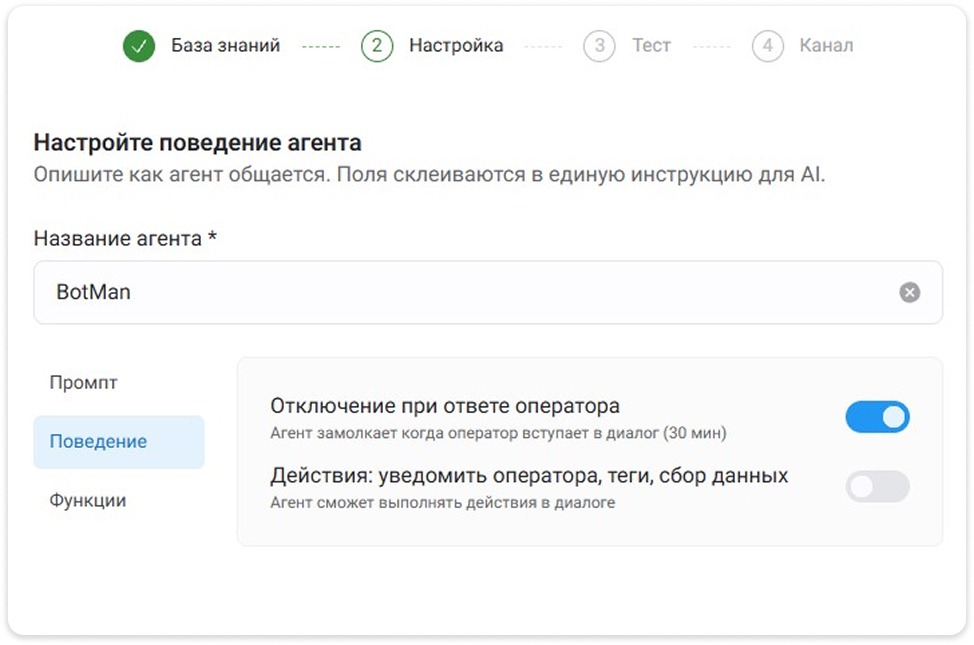The width and height of the screenshot is (974, 645).
Task: Open the Функции tab
Action: click(x=88, y=501)
